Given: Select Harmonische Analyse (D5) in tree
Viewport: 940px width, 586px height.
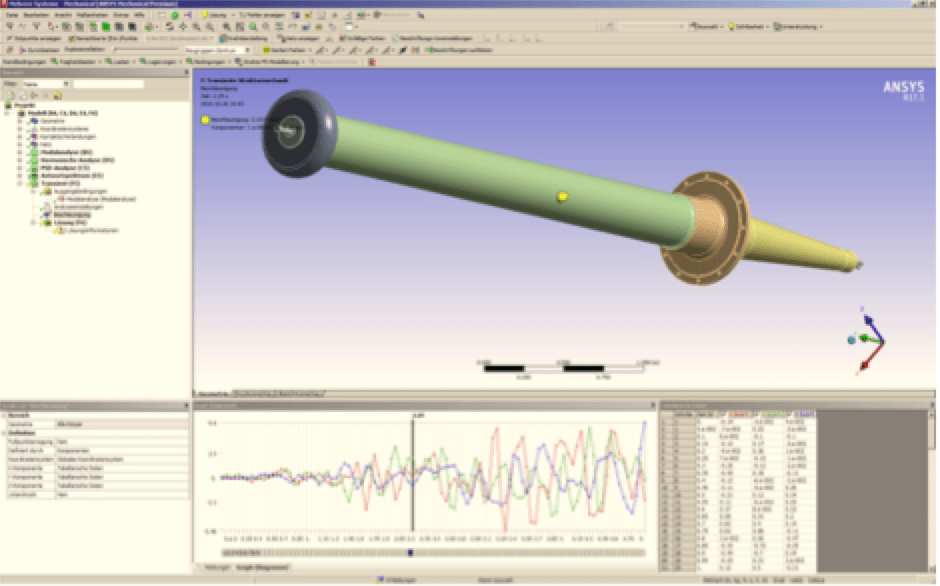Looking at the screenshot, I should pos(77,160).
